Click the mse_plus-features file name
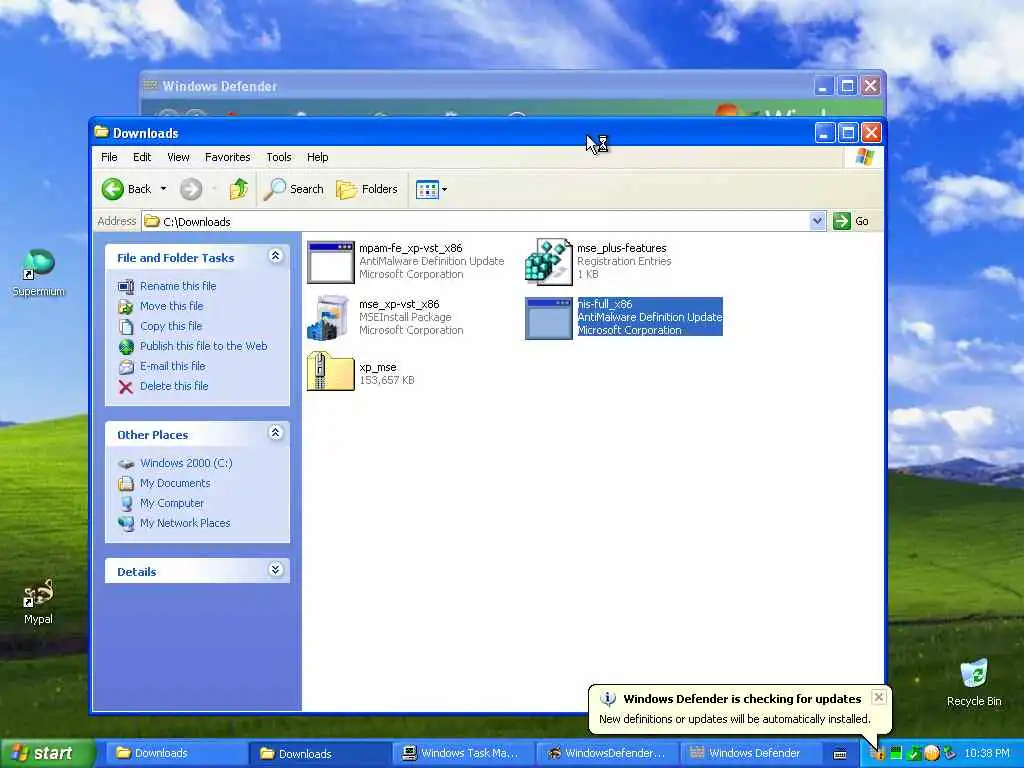Image resolution: width=1024 pixels, height=768 pixels. pyautogui.click(x=622, y=248)
